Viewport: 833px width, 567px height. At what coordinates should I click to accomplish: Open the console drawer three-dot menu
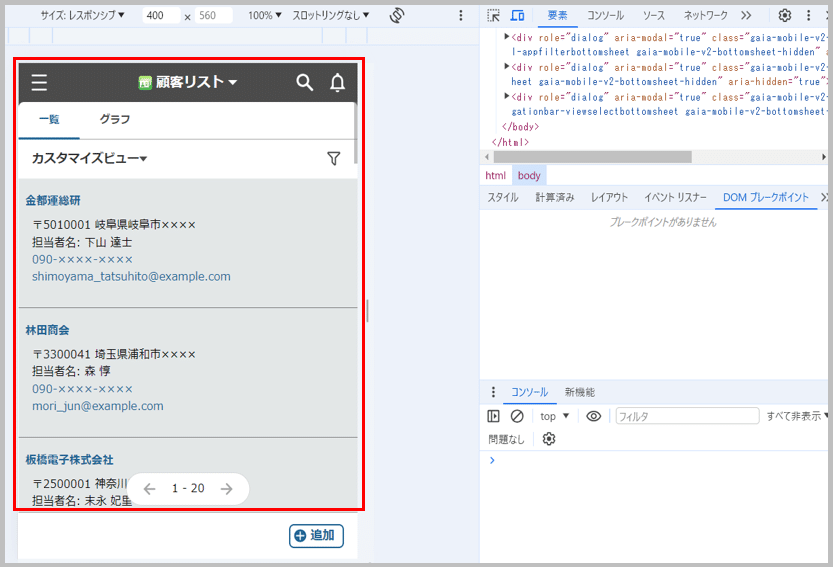(x=493, y=392)
